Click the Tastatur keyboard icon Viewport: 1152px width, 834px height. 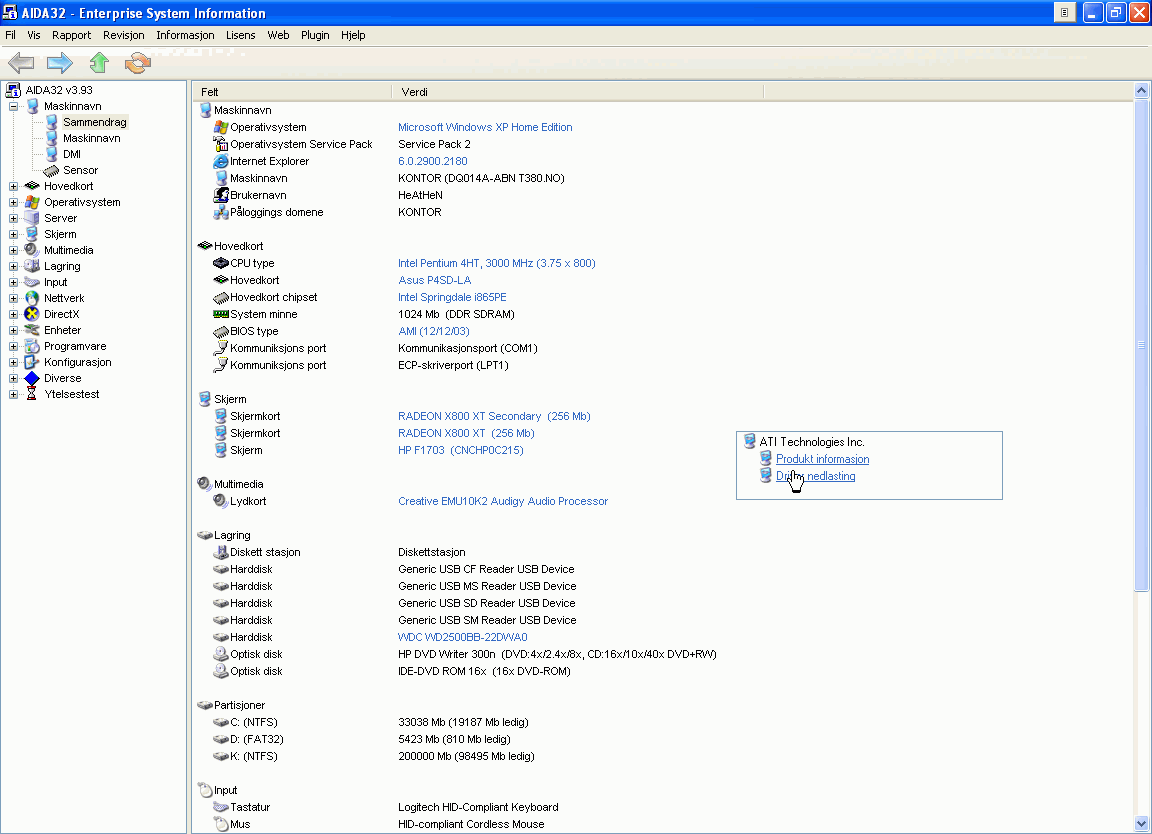point(220,807)
